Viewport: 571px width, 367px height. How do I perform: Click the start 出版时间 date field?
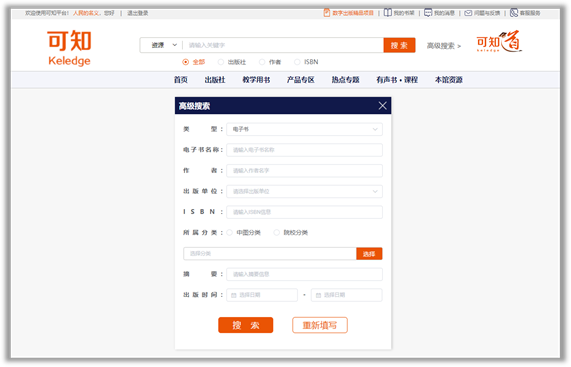pyautogui.click(x=262, y=295)
